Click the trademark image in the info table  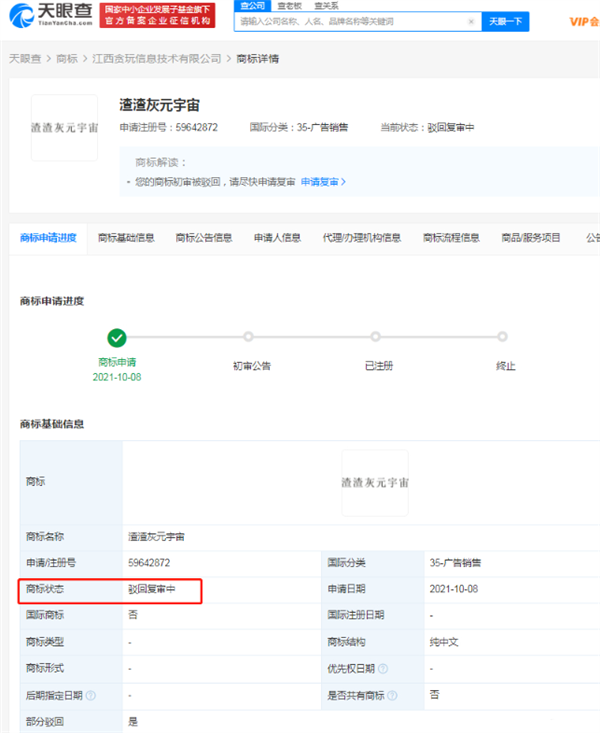tap(374, 482)
